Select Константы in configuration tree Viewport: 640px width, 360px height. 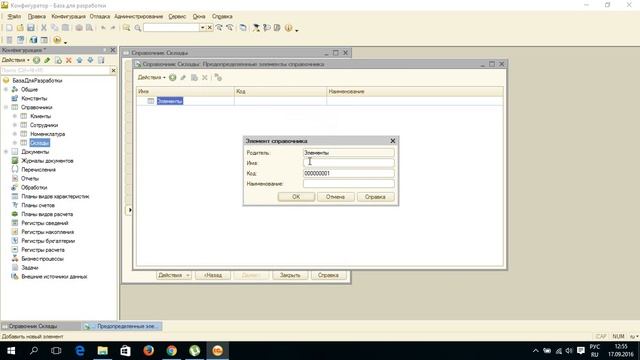coord(34,98)
